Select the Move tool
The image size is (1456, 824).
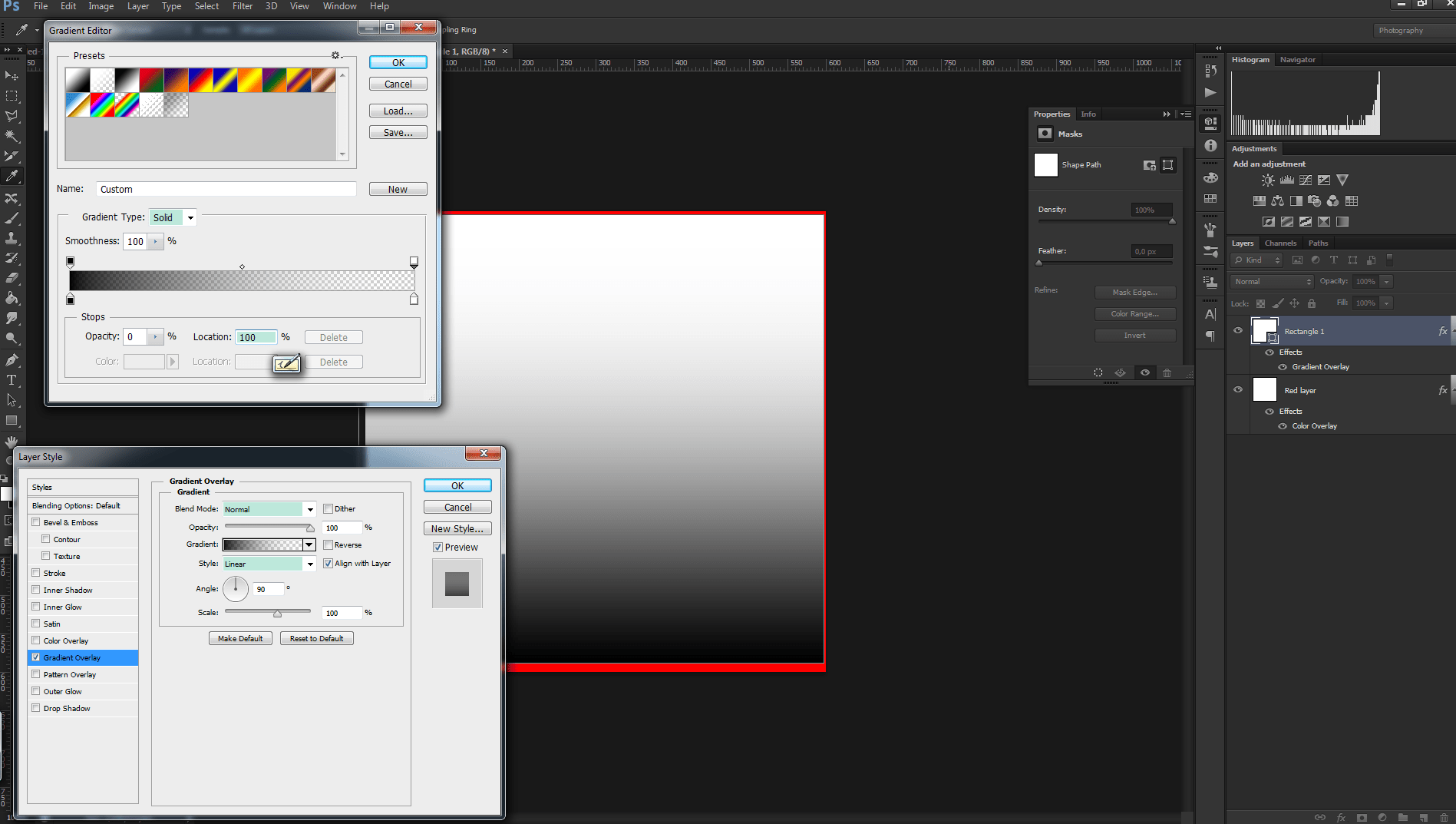[x=12, y=75]
